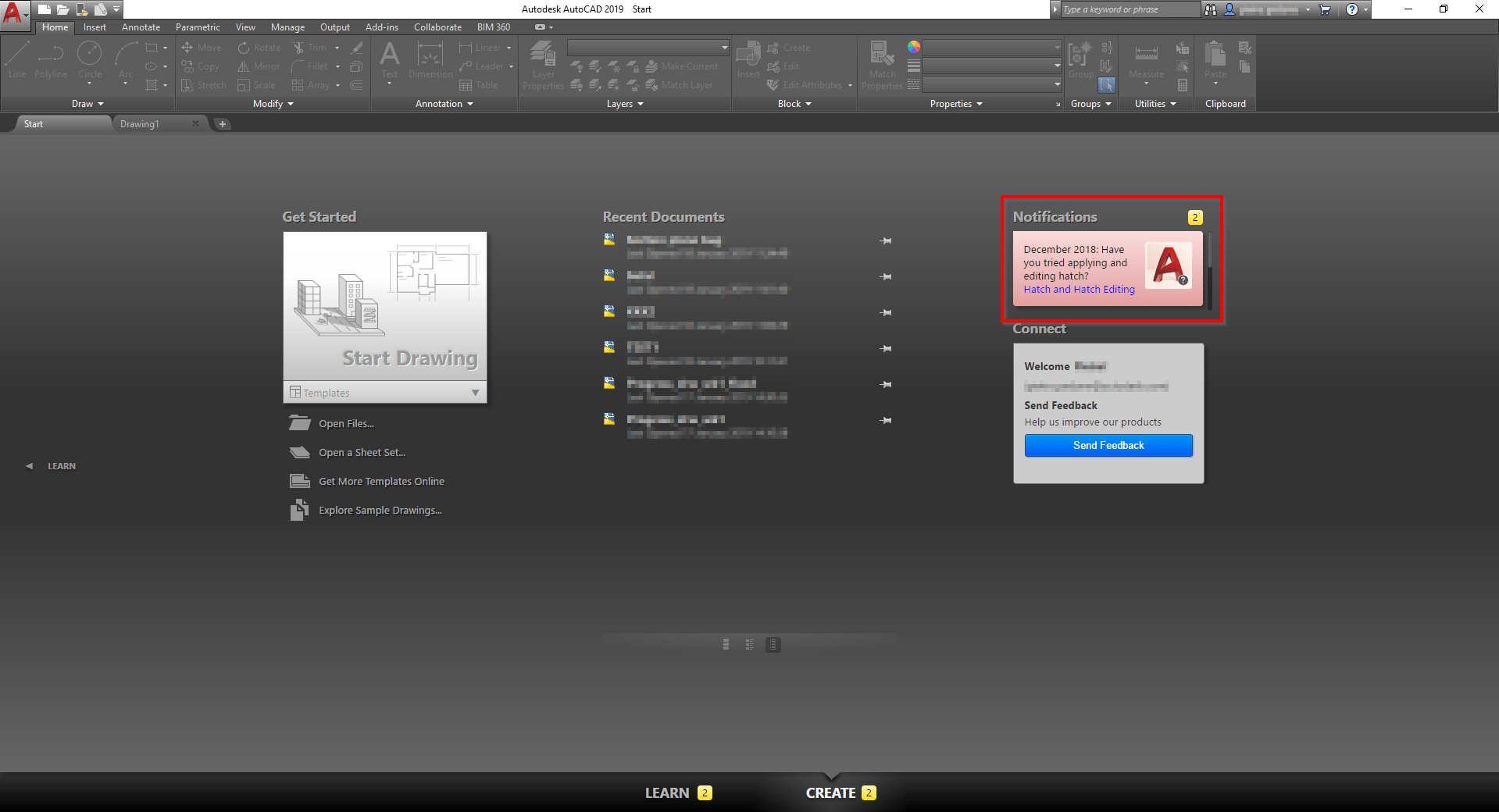
Task: Click the Send Feedback button
Action: 1108,445
